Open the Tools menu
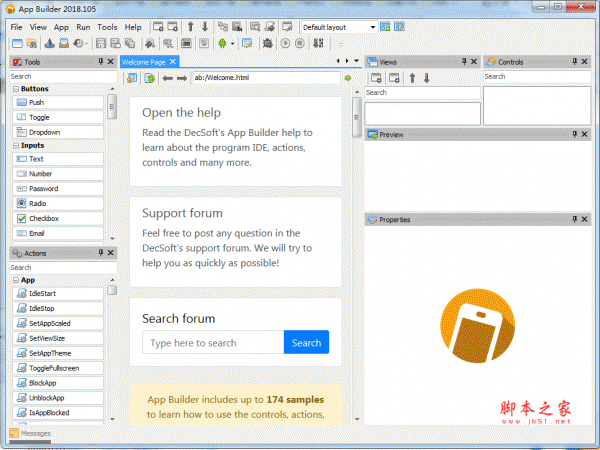This screenshot has height=450, width=600. click(x=107, y=27)
